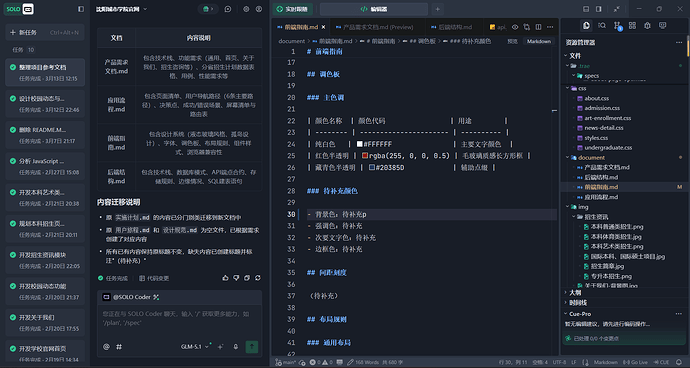Toggle the bottom panel layout icon
Screen dimensions: 690x368
(x=586, y=9)
